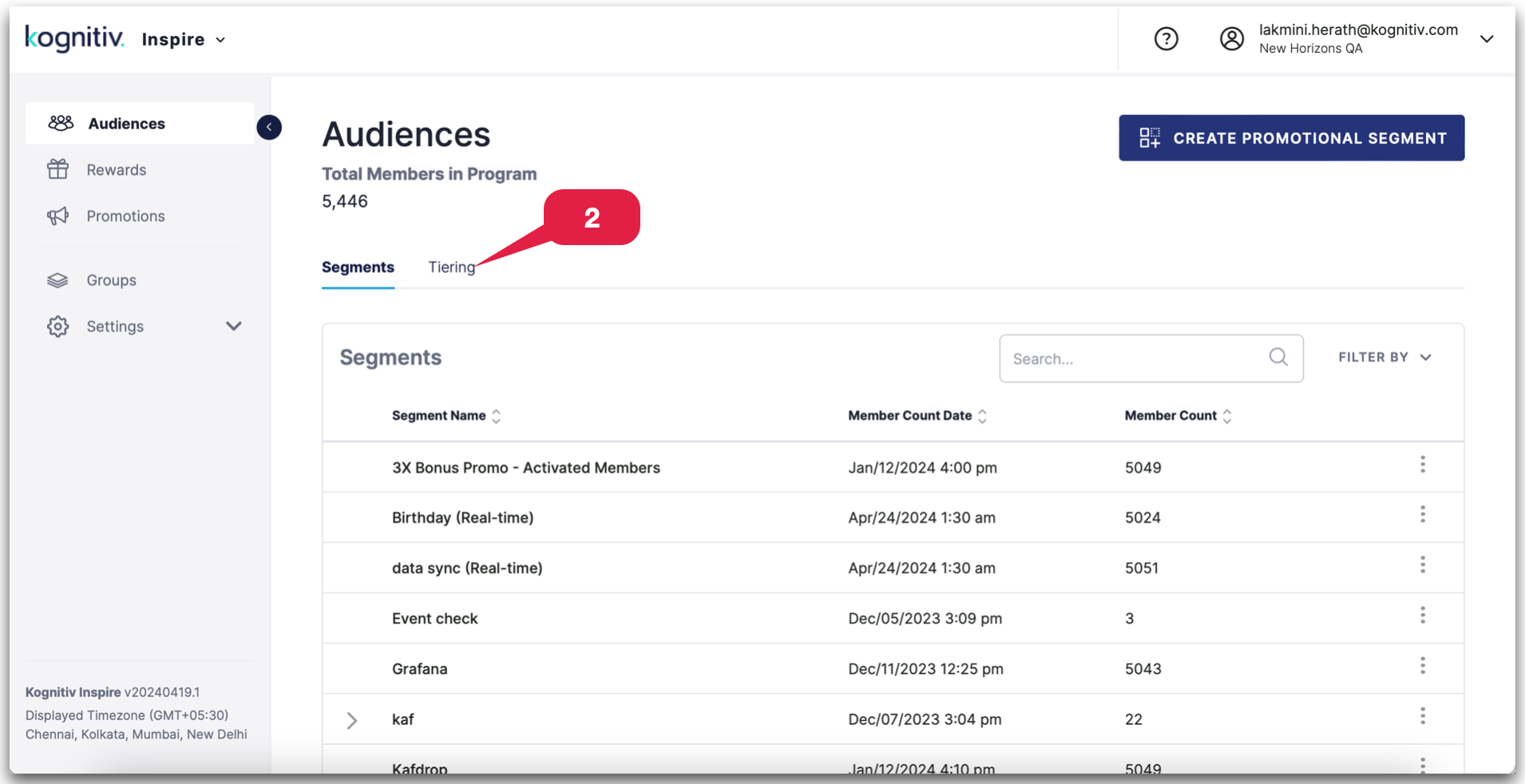Open Groups in the sidebar
The height and width of the screenshot is (784, 1525).
111,280
